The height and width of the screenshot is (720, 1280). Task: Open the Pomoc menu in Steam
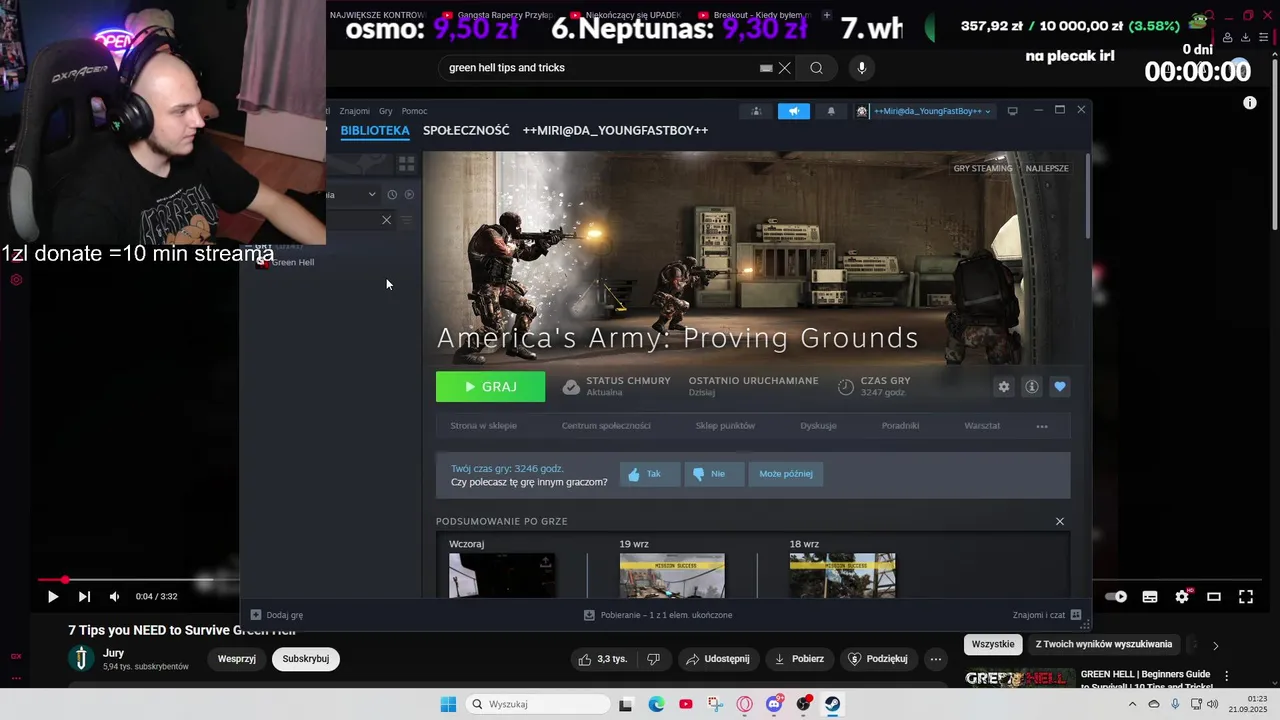414,111
